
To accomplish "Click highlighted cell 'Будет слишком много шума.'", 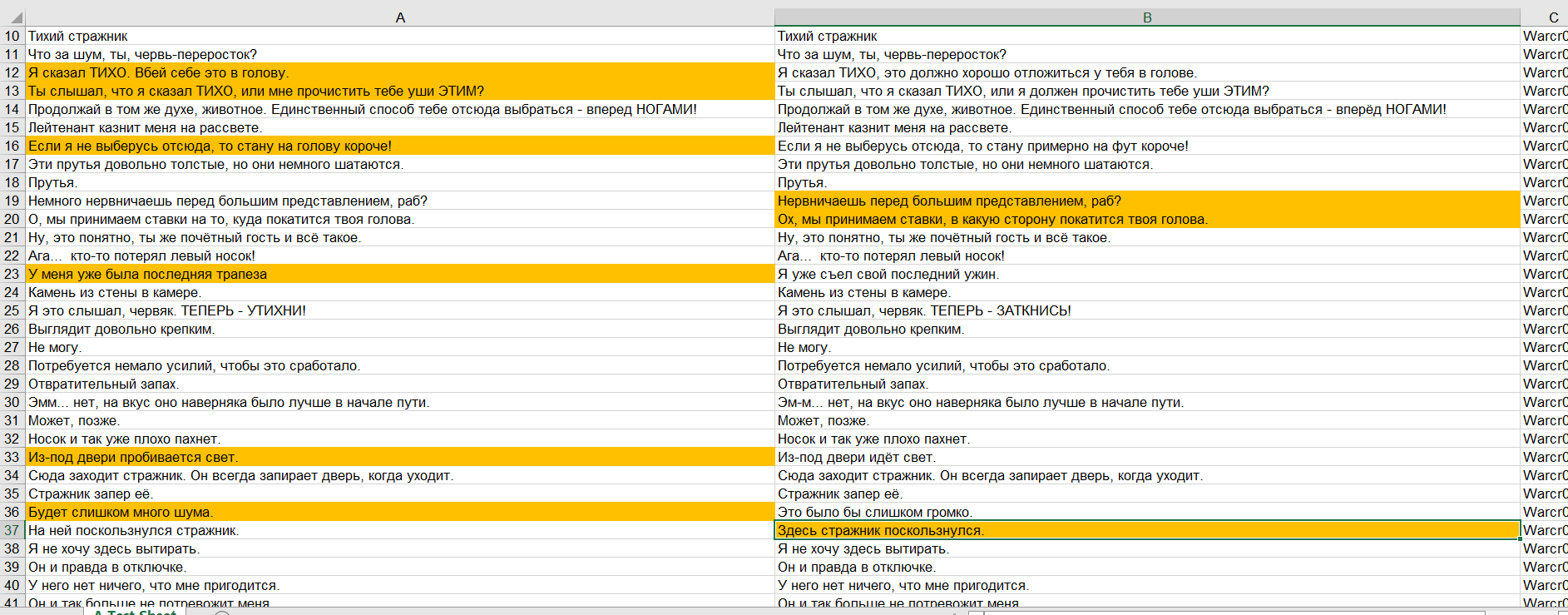I will coord(400,512).
